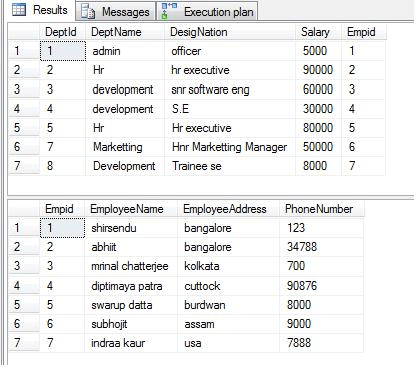Click the Results grid icon

19,10
